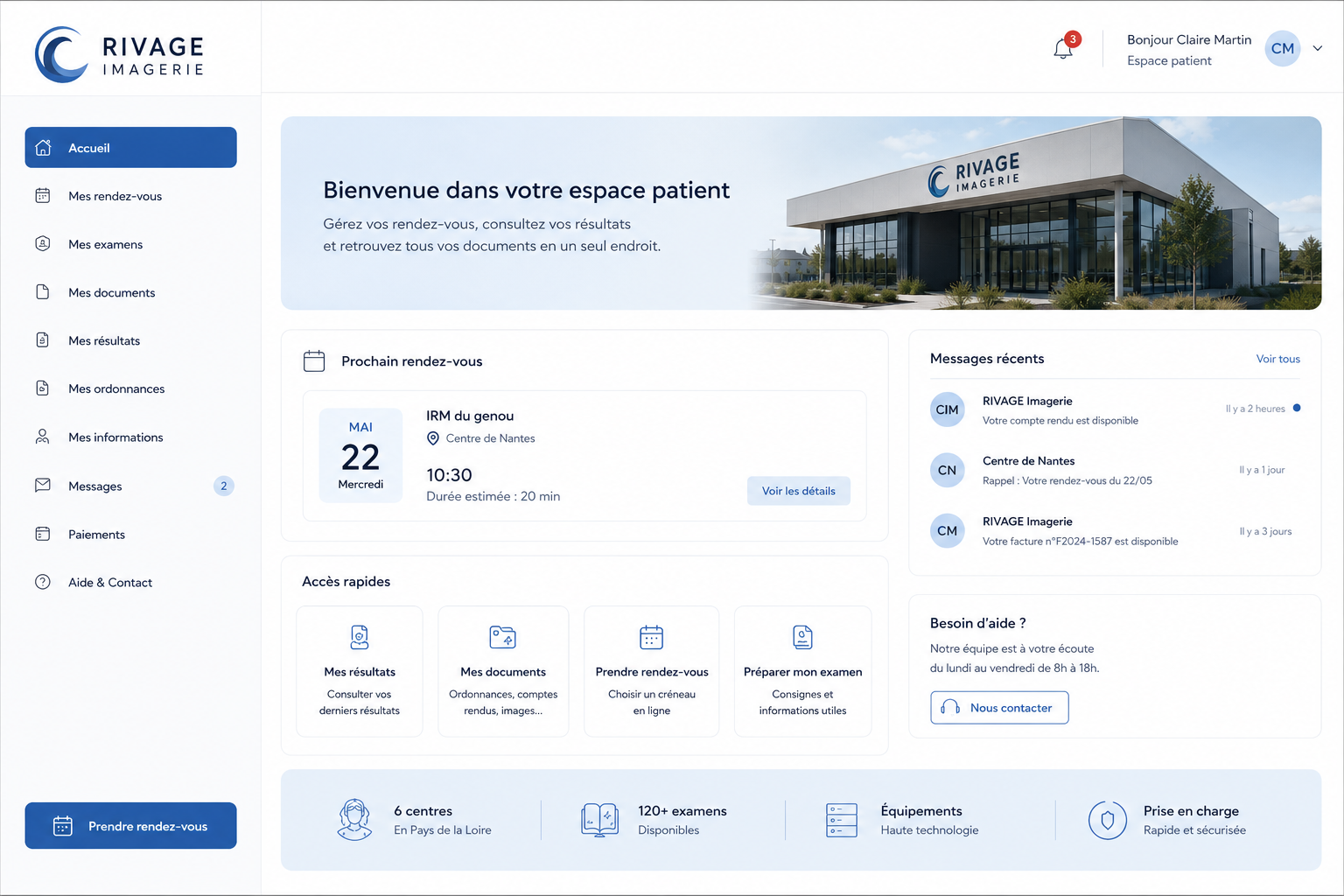This screenshot has width=1344, height=896.
Task: Click the blue unread dot on first message
Action: pyautogui.click(x=1297, y=408)
